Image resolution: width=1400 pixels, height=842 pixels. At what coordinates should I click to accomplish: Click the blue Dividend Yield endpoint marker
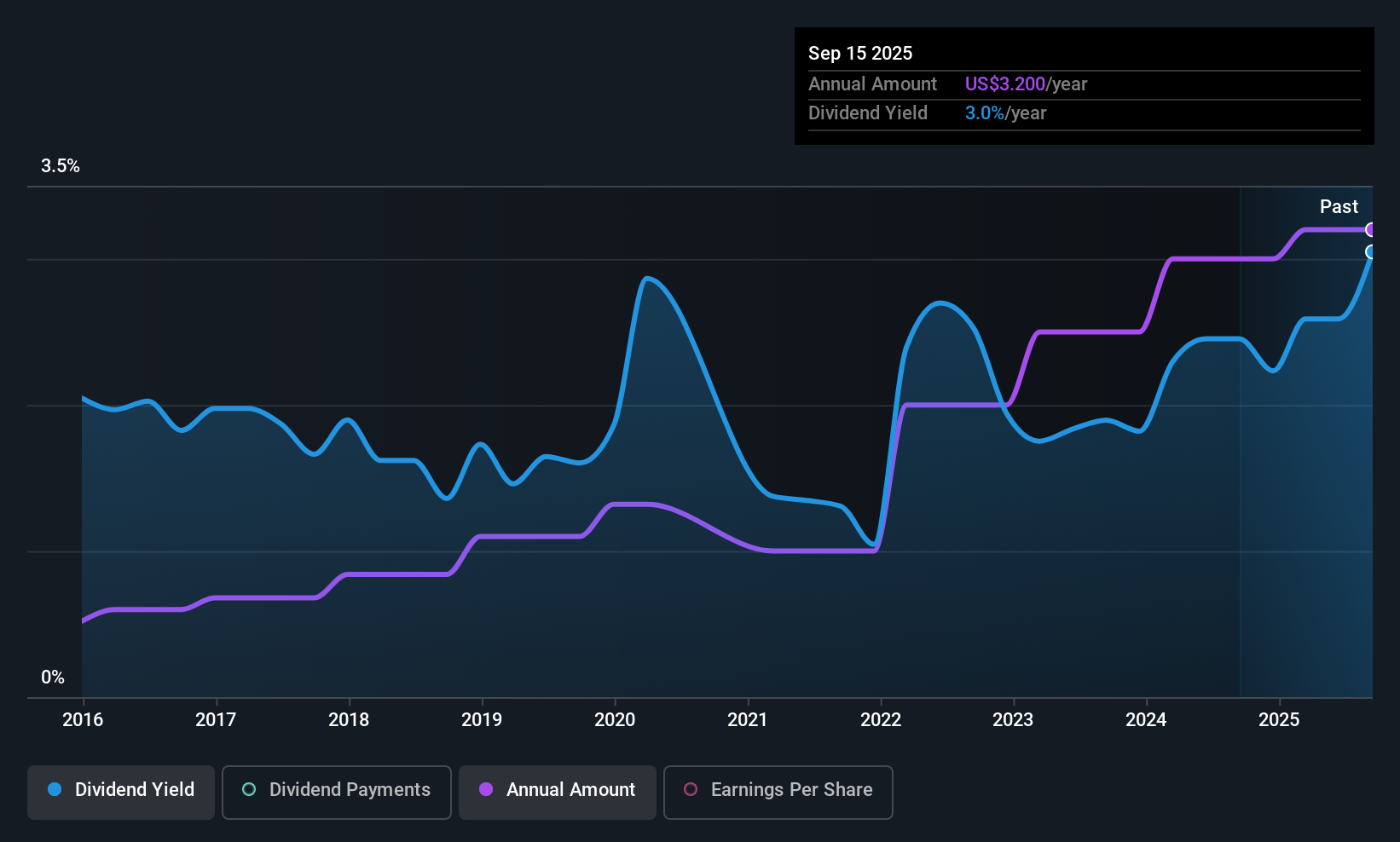(x=1370, y=251)
